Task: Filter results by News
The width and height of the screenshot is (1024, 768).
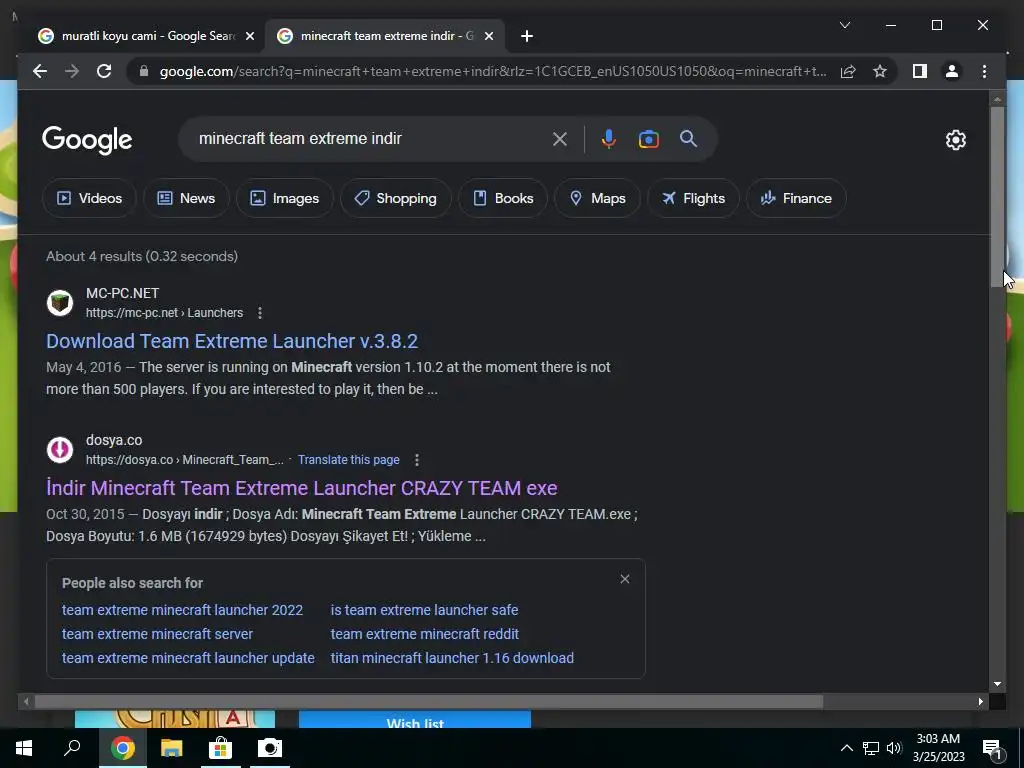Action: click(x=186, y=198)
